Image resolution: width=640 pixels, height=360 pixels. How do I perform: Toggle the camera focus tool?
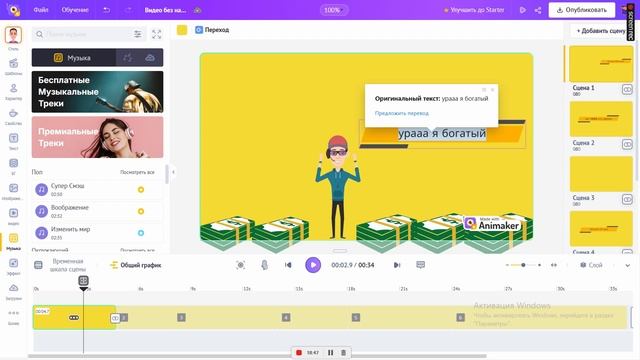point(240,265)
